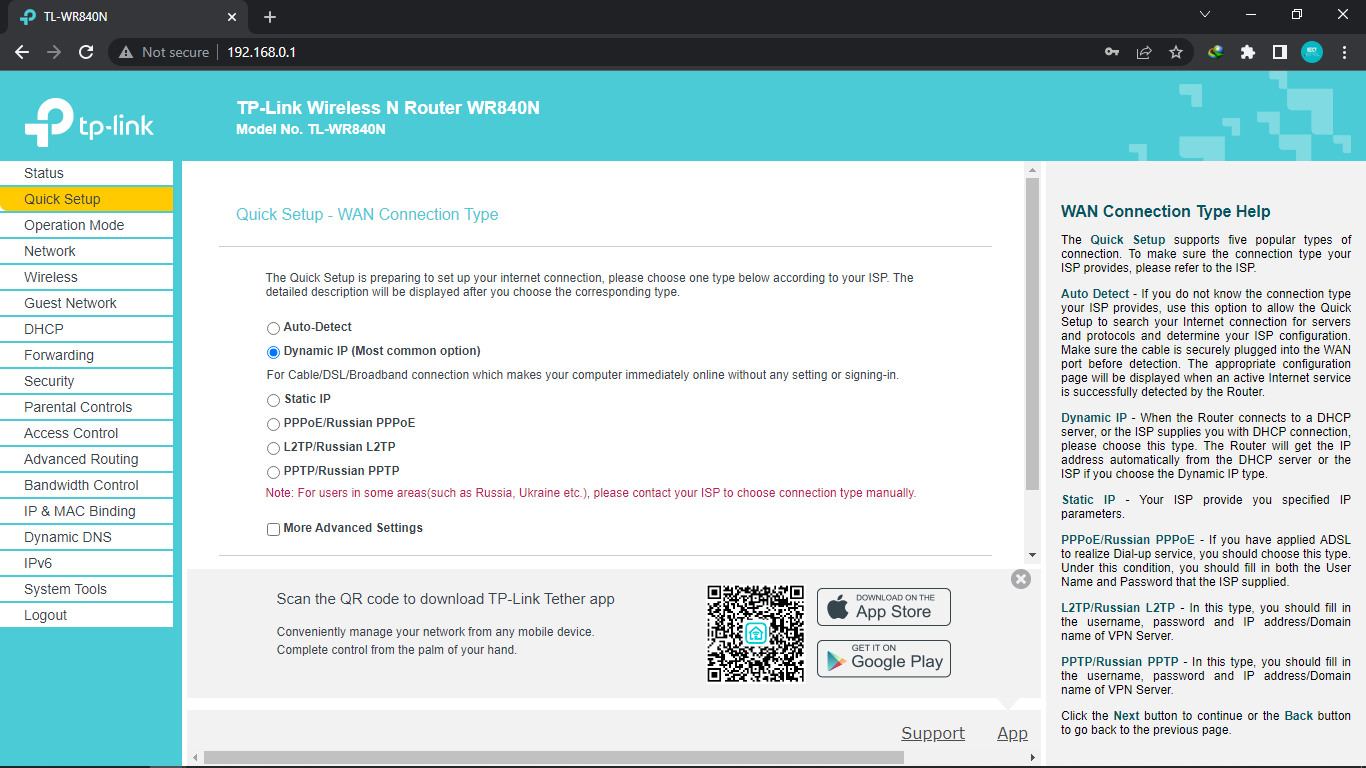The height and width of the screenshot is (768, 1366).
Task: Open the Wireless settings menu
Action: (x=87, y=277)
